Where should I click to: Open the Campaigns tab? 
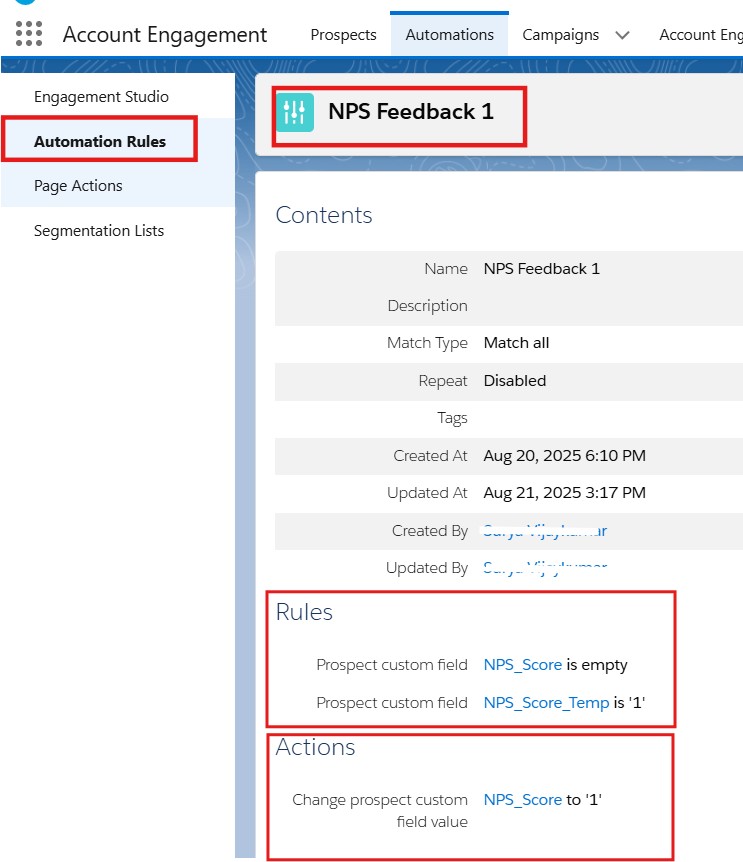click(x=560, y=34)
